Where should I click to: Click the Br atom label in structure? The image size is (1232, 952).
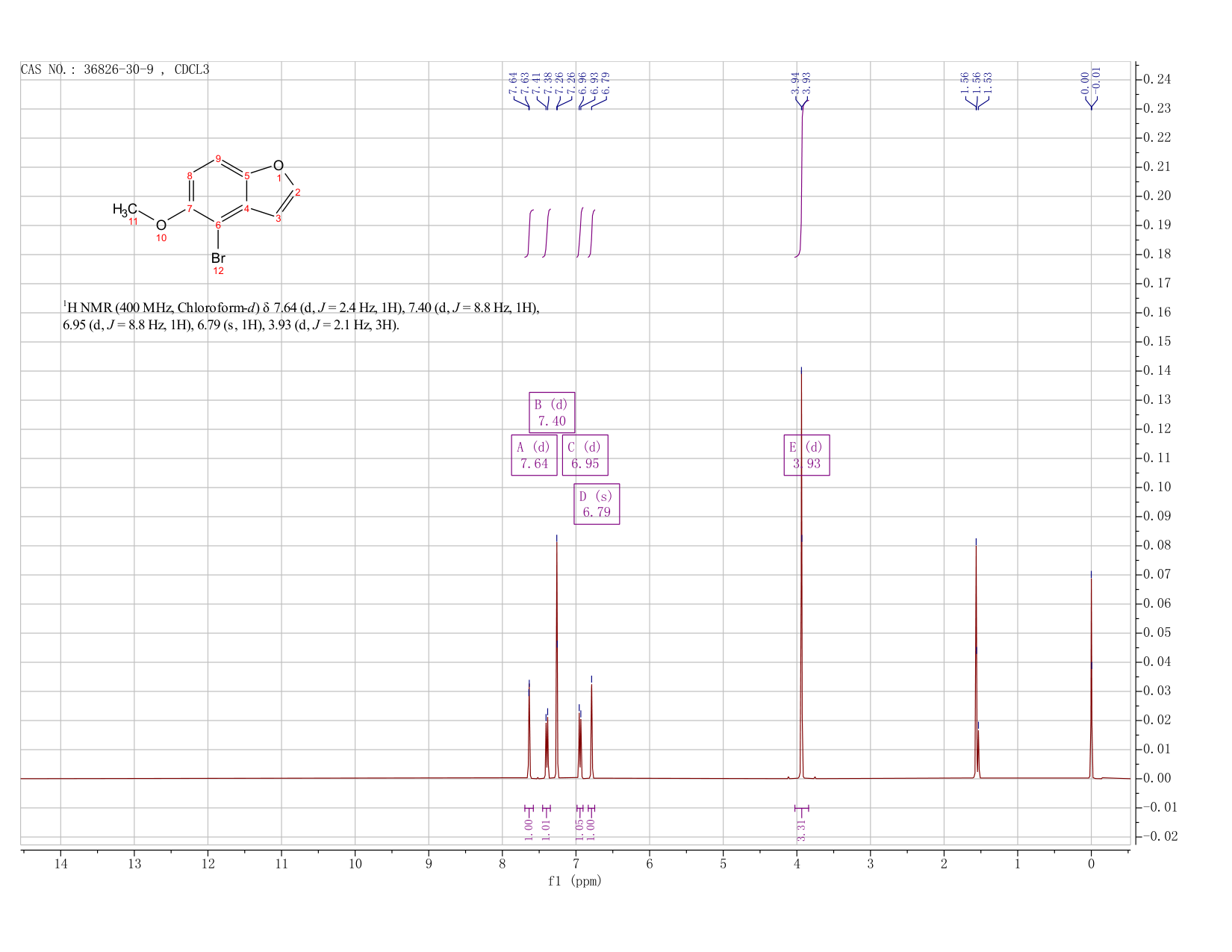(218, 258)
